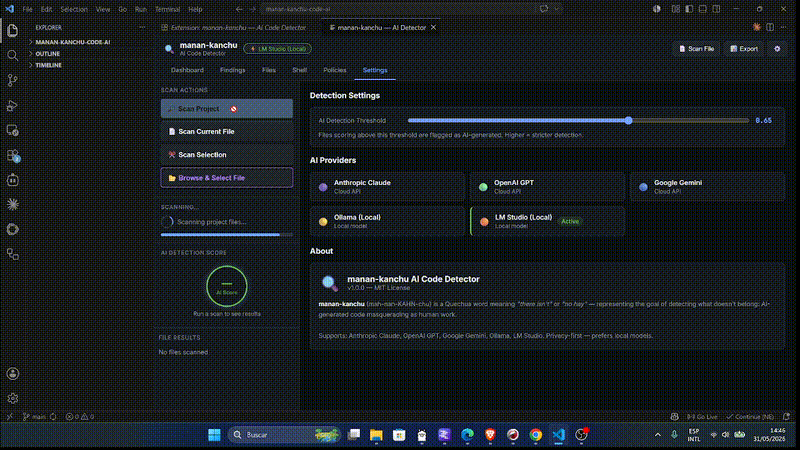Viewport: 800px width, 450px height.
Task: Show errors and warnings in status bar
Action: click(80, 417)
